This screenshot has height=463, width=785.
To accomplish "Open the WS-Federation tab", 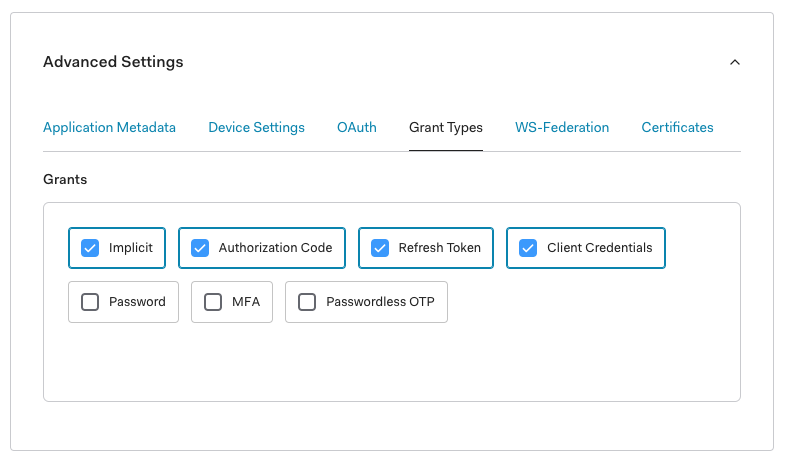I will pos(561,128).
